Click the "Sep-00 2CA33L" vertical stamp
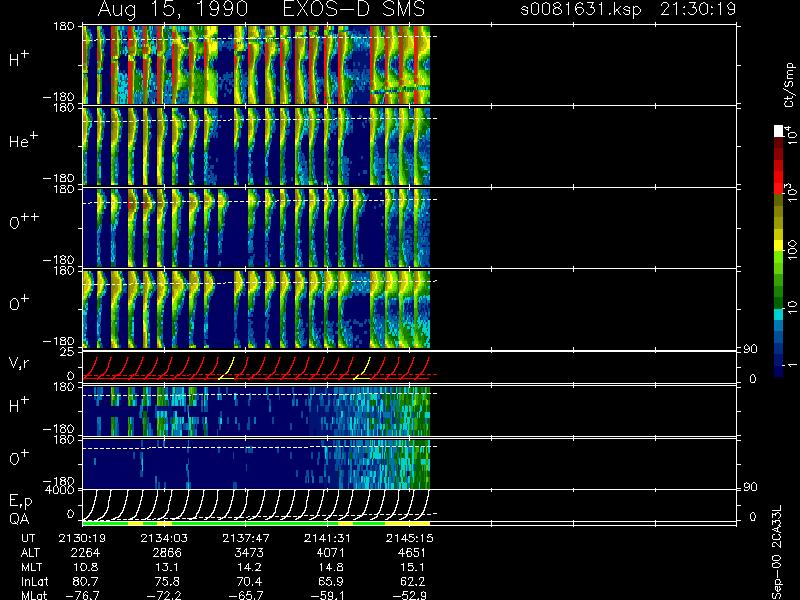The width and height of the screenshot is (800, 600). coord(777,553)
